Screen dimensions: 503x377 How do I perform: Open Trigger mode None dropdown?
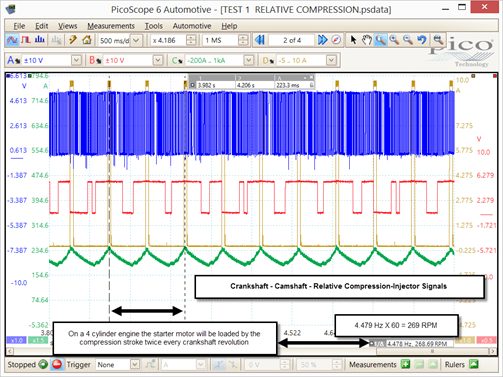point(134,365)
